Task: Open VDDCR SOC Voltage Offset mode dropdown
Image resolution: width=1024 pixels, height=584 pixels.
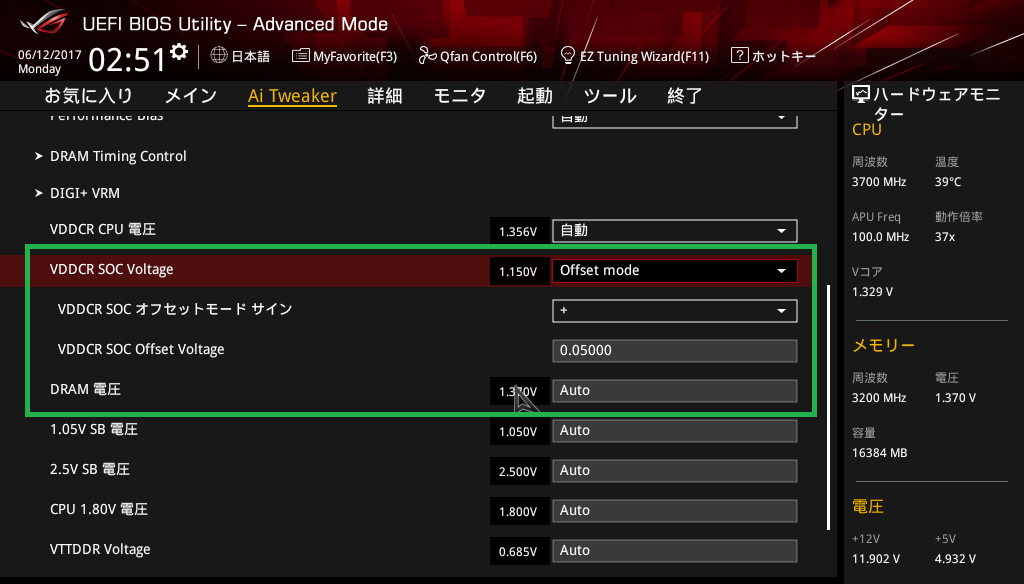Action: pyautogui.click(x=675, y=270)
